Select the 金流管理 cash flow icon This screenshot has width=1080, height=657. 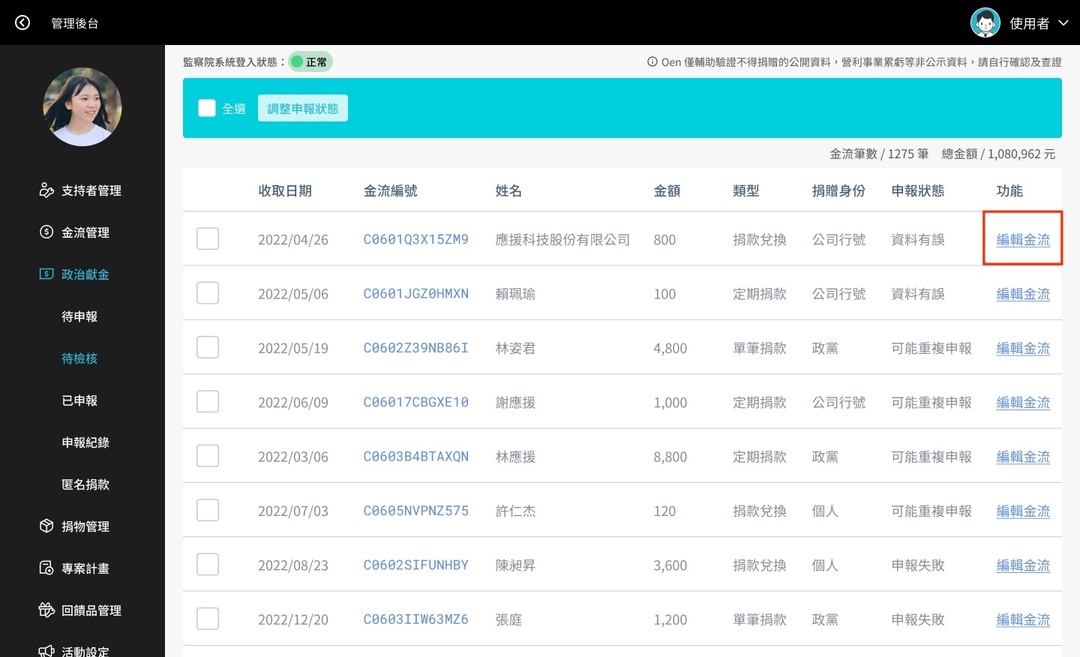(48, 231)
